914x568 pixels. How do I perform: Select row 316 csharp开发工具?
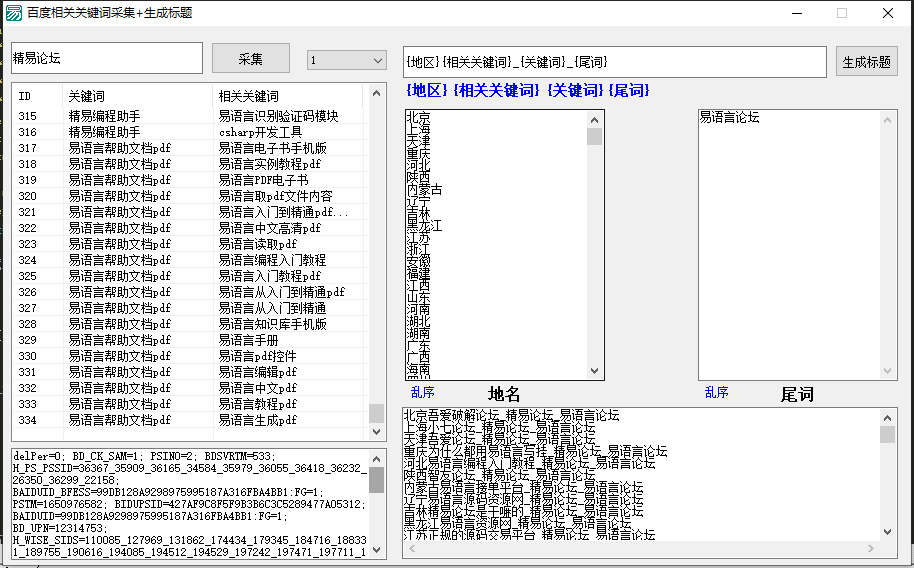click(x=190, y=132)
